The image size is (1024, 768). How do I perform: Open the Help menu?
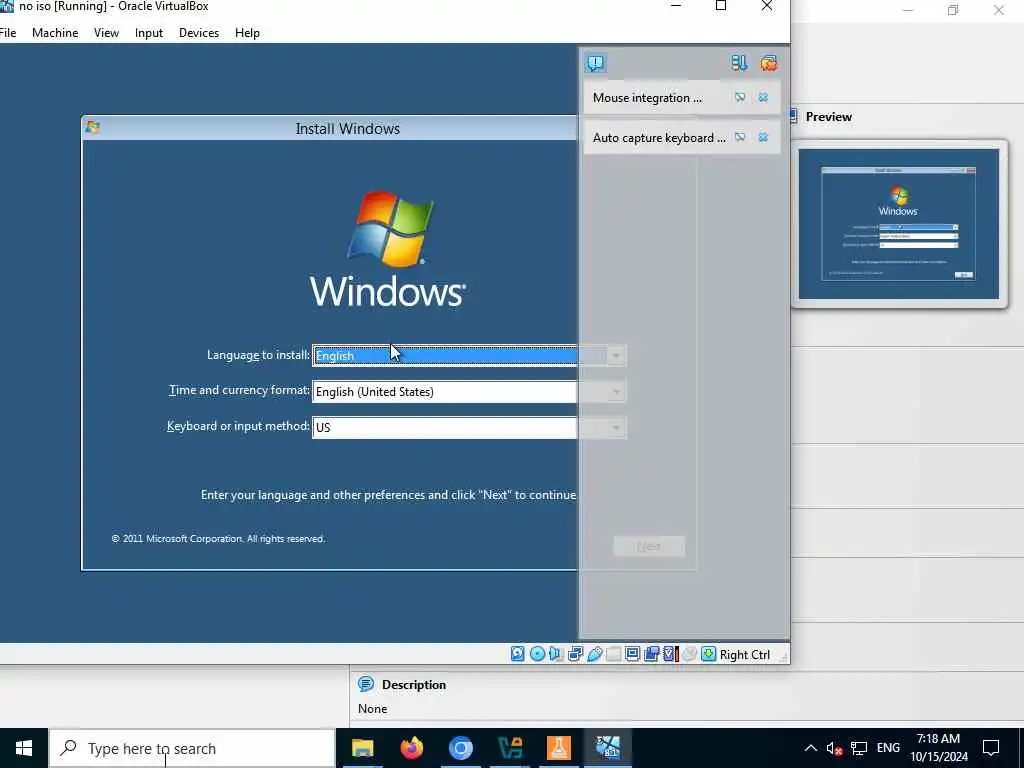(248, 33)
